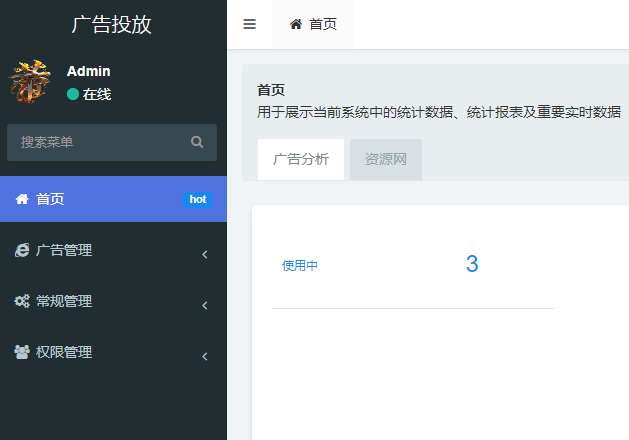Click the hot badge on 首页
This screenshot has height=440, width=629.
coord(198,199)
